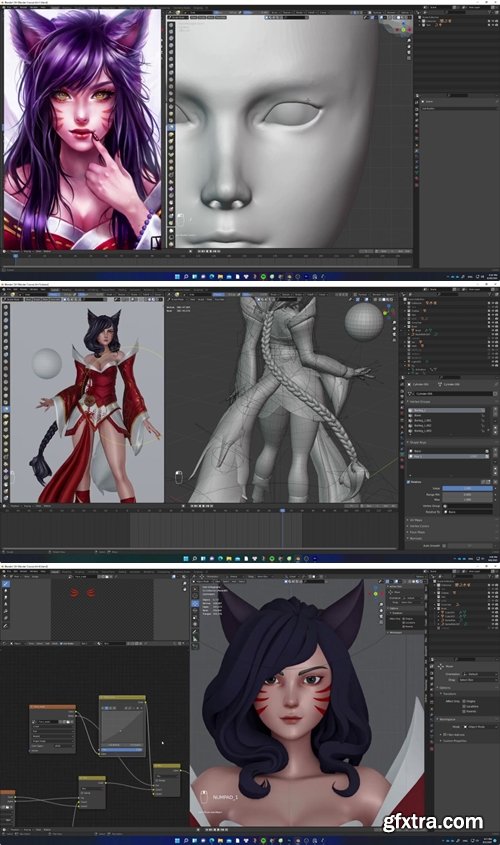Click the Range Min value field
500x845 pixels.
(468, 494)
